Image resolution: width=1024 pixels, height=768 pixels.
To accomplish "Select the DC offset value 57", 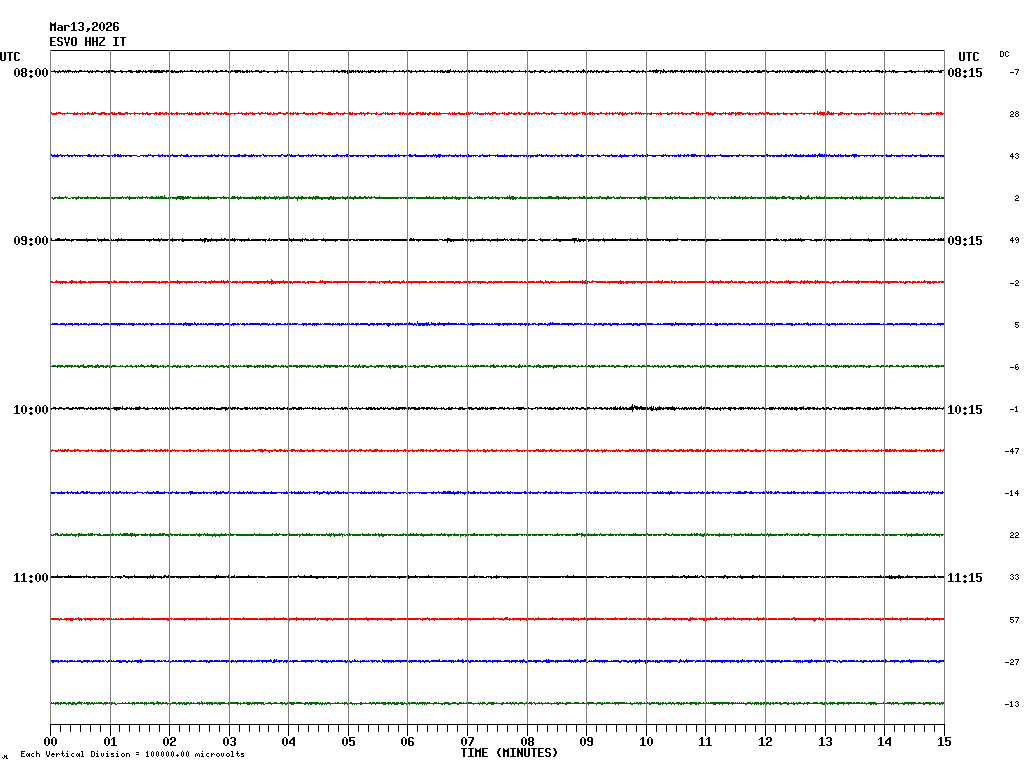I will point(1014,620).
